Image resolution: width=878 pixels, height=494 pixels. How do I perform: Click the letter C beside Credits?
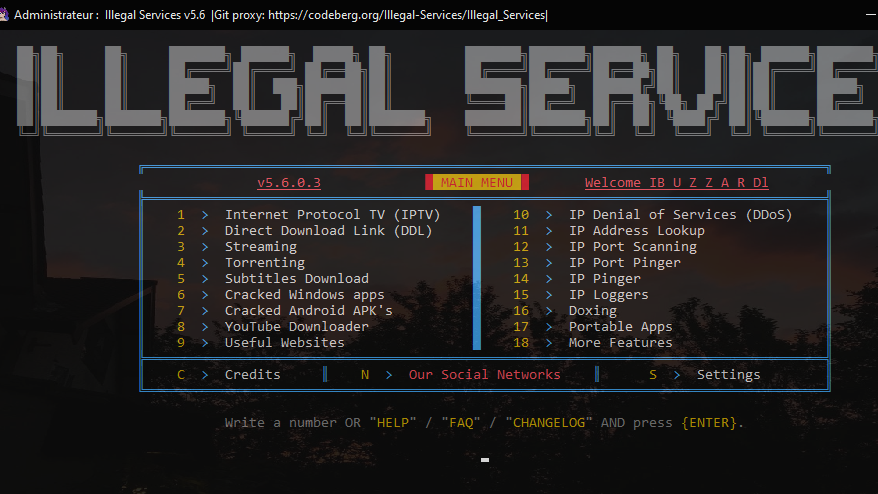[x=181, y=375]
